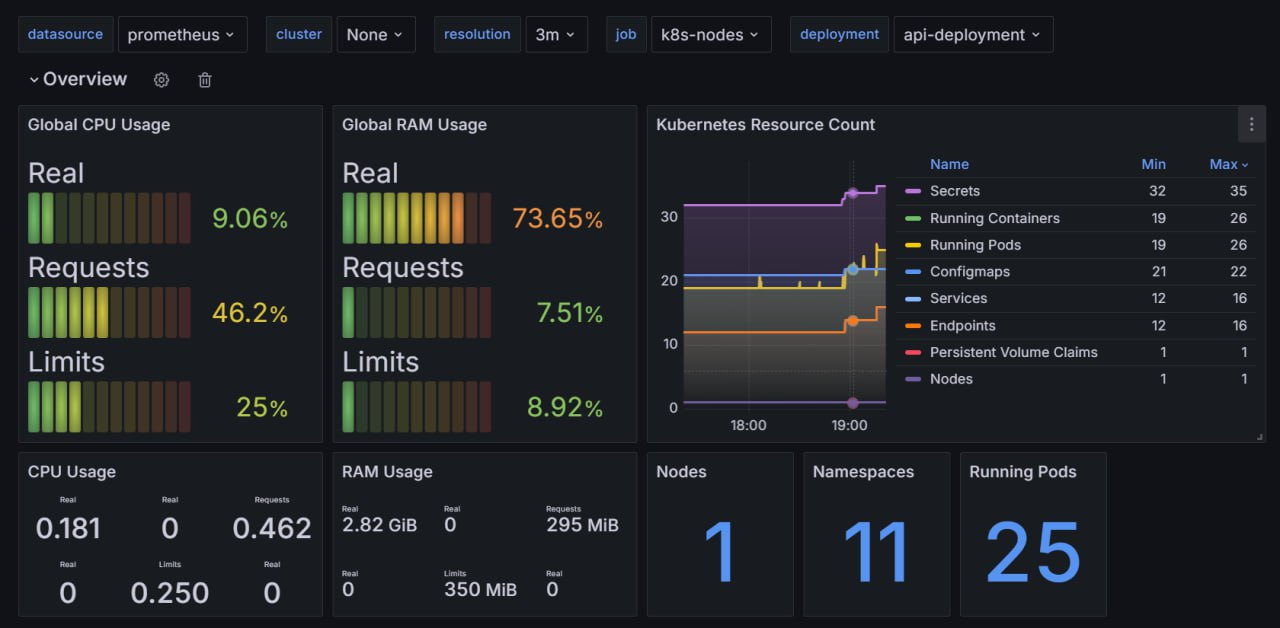Toggle visibility of the Secrets series
Image resolution: width=1280 pixels, height=628 pixels.
[x=958, y=191]
